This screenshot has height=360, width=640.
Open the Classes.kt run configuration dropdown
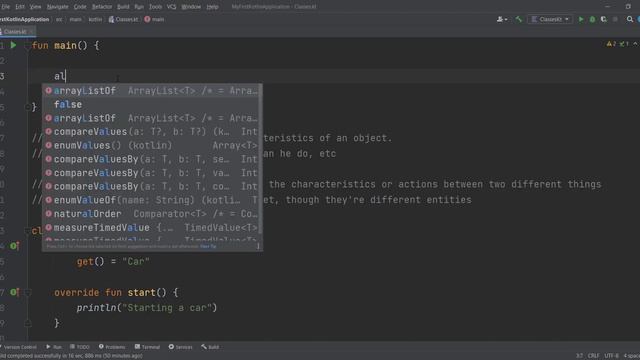click(550, 19)
